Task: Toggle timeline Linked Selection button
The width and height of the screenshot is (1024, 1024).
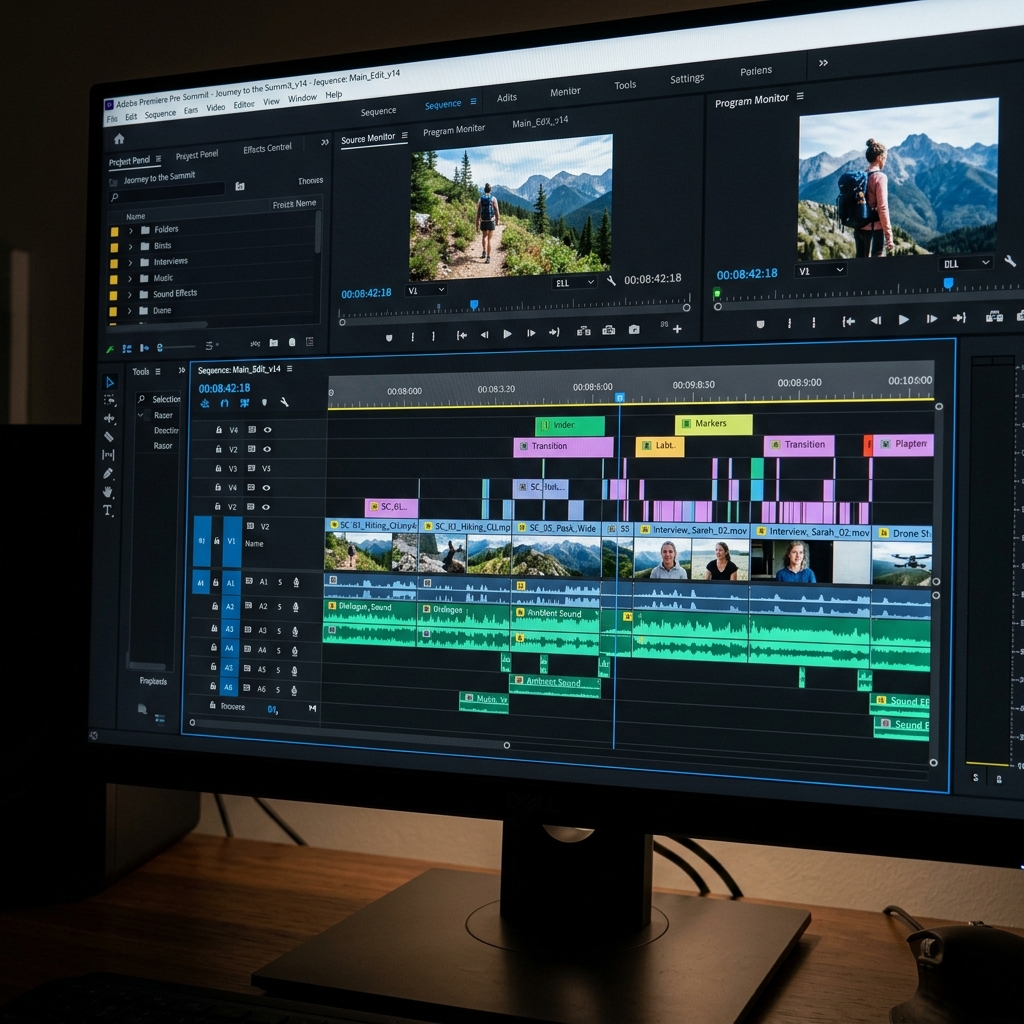Action: tap(244, 403)
